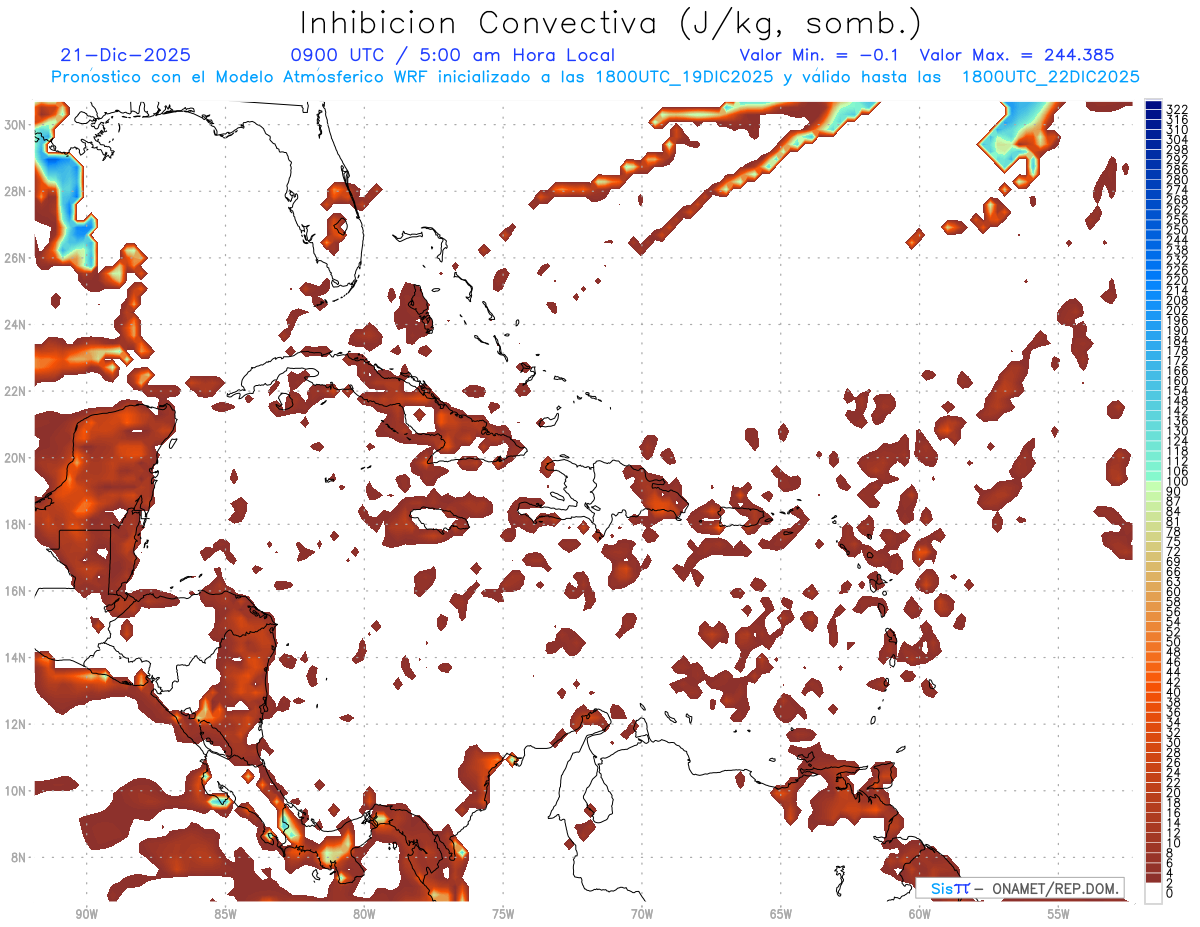Click the title 'Inhibicion Convectiva (J/kg, somb.)'

(x=611, y=24)
